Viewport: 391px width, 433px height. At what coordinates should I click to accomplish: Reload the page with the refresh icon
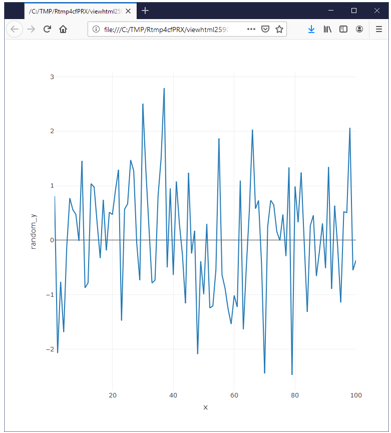[47, 29]
